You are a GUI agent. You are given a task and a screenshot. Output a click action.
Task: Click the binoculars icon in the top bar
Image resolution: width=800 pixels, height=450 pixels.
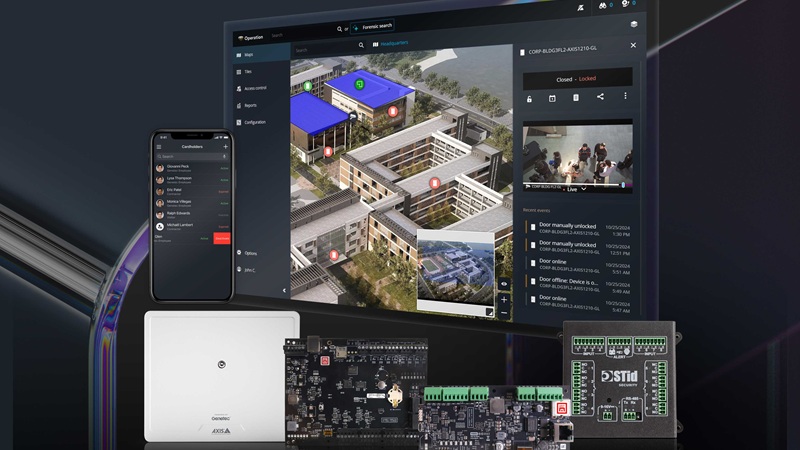click(603, 6)
